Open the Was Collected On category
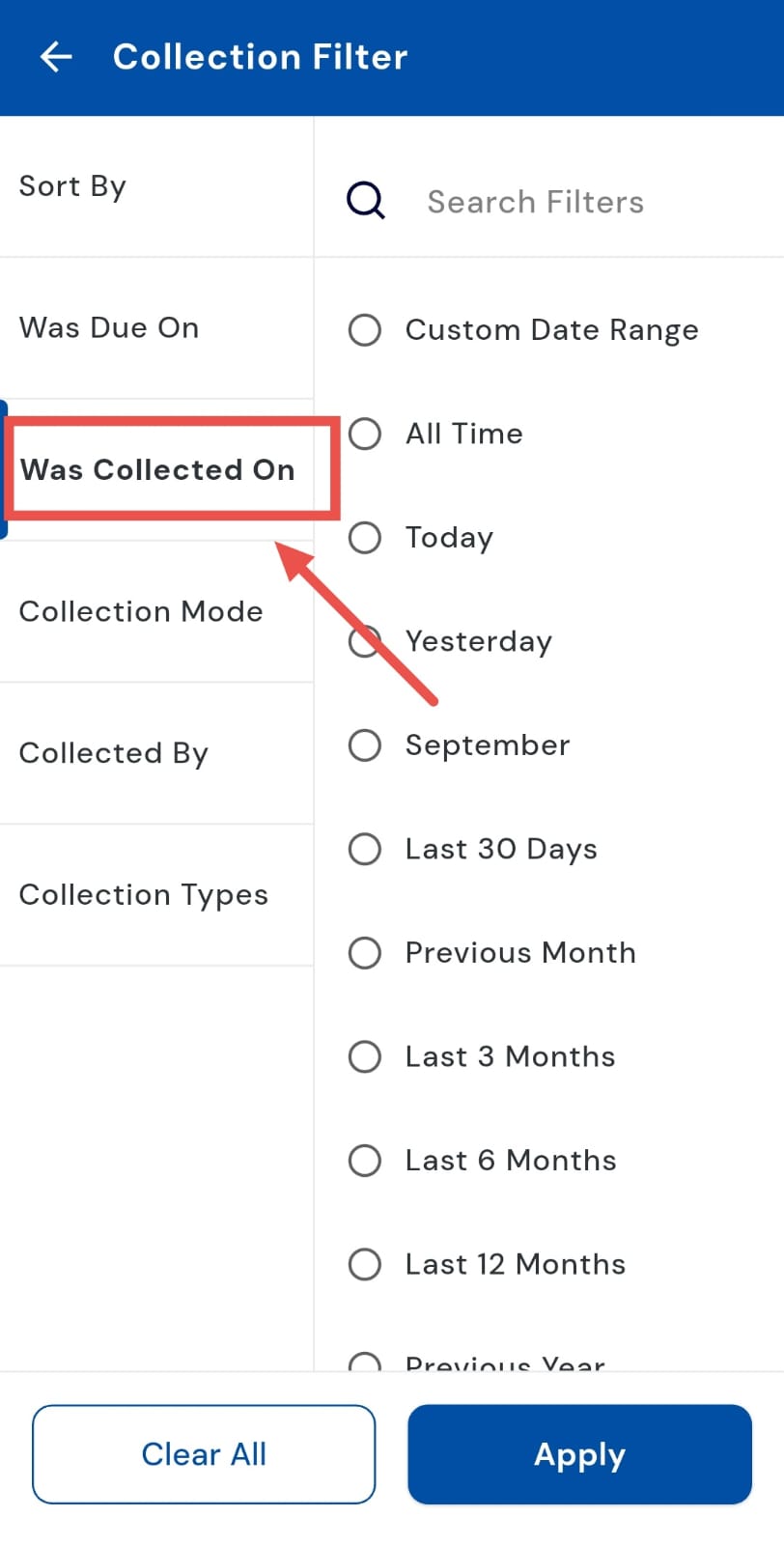Image resolution: width=784 pixels, height=1545 pixels. pos(157,469)
